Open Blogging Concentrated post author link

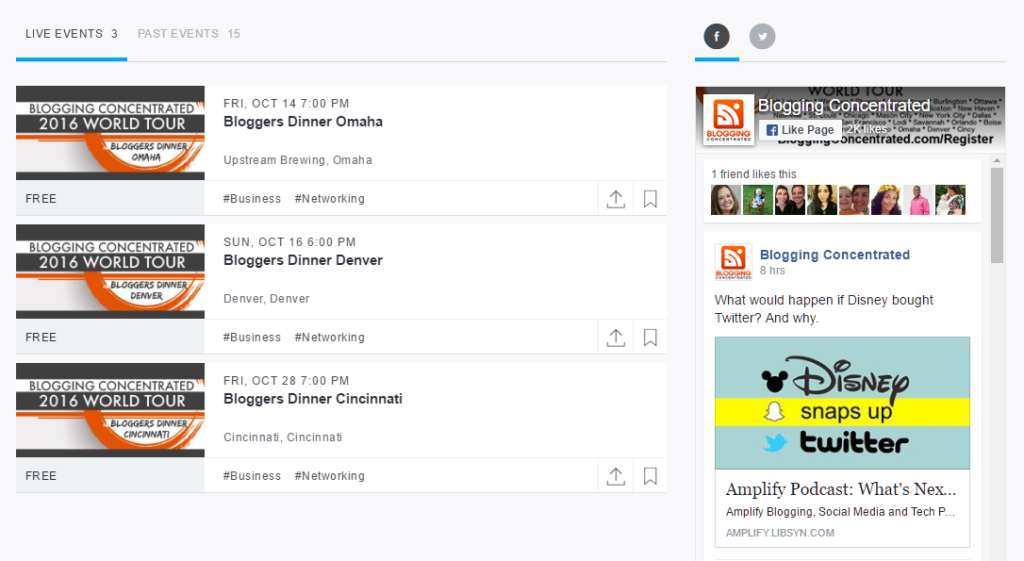pyautogui.click(x=835, y=255)
